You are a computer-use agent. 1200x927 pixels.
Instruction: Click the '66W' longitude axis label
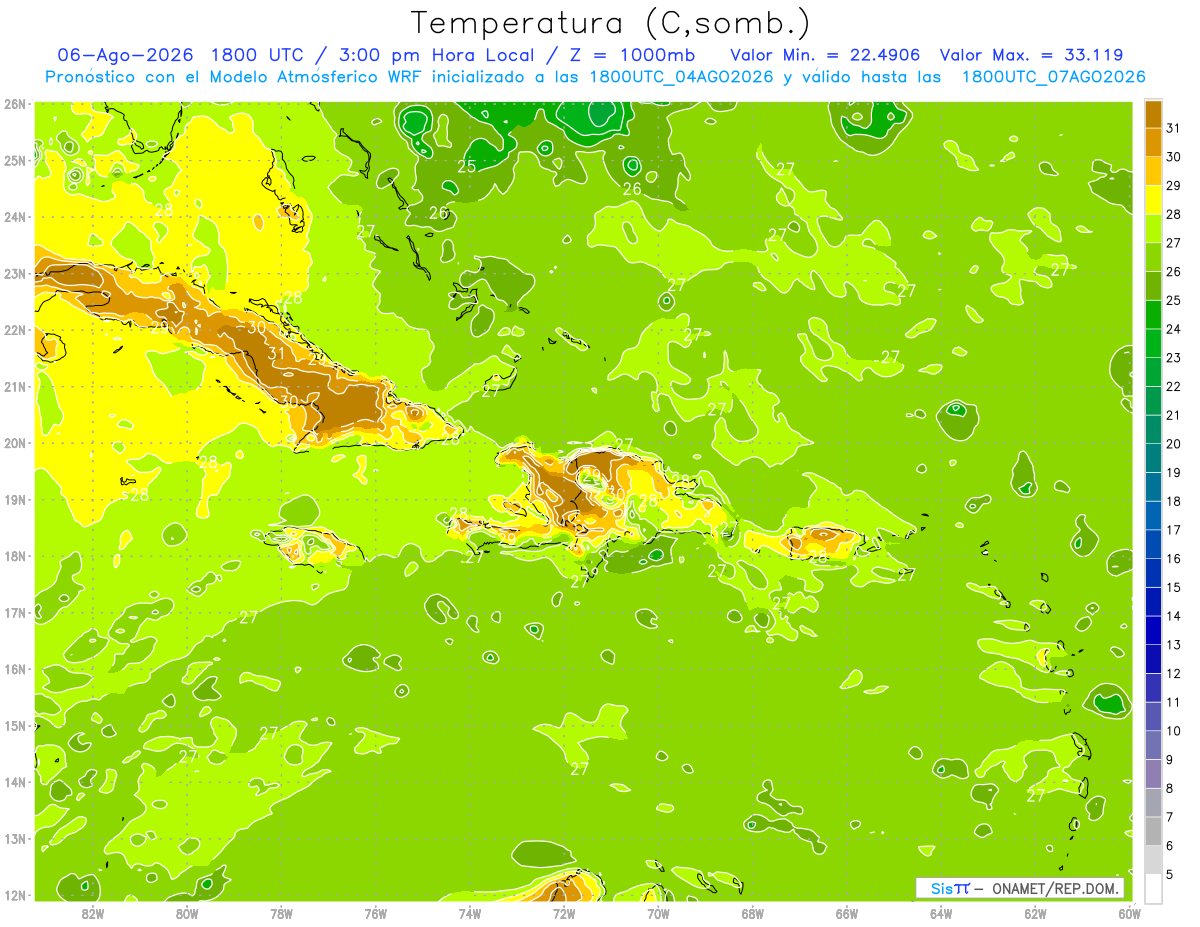pos(847,913)
